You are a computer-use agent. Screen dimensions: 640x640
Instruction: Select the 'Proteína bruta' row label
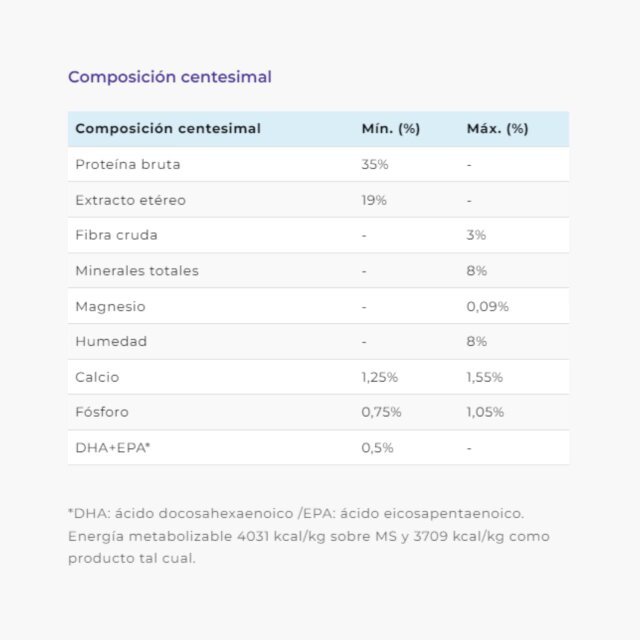point(128,164)
